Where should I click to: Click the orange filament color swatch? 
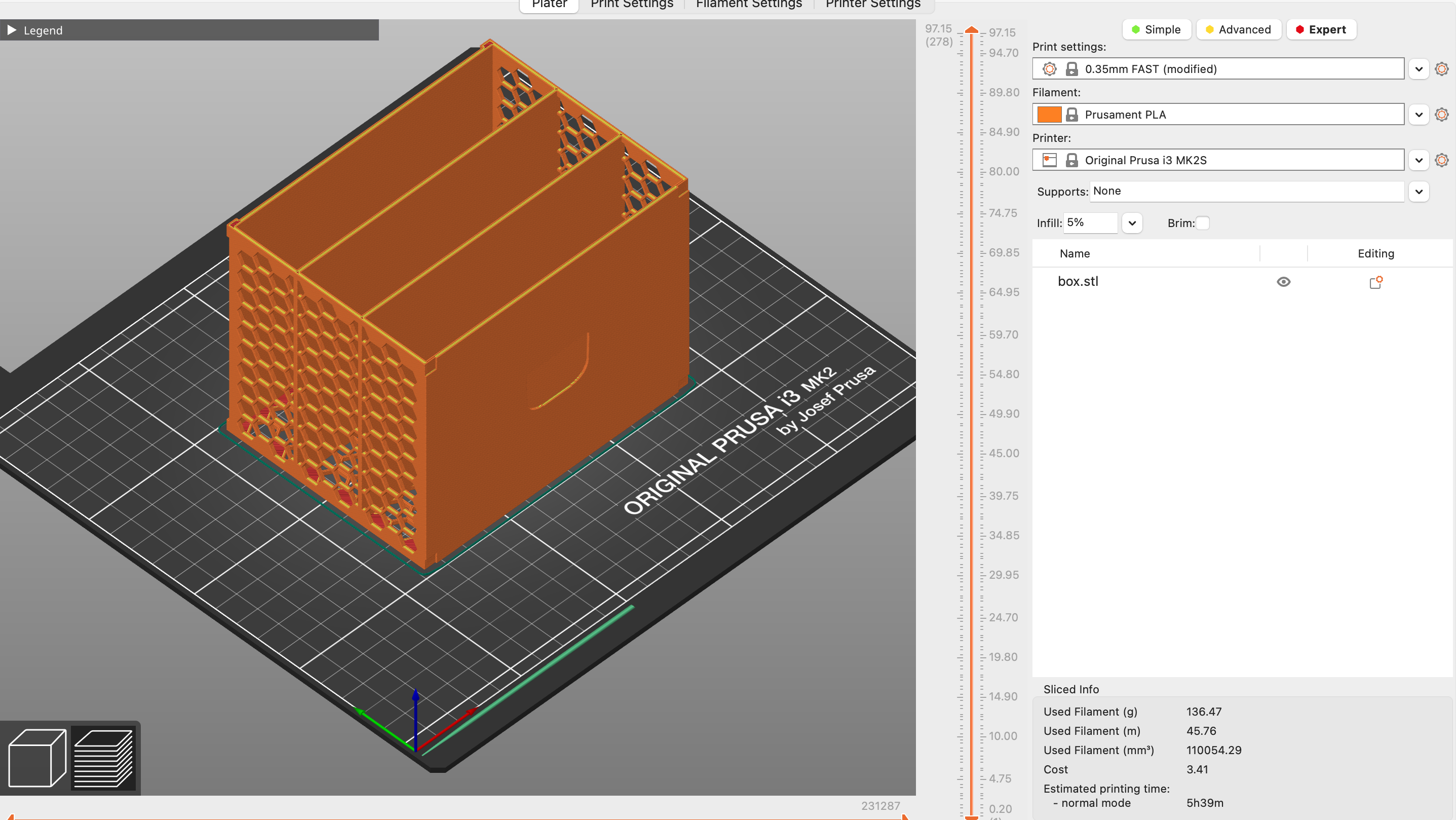(x=1050, y=114)
